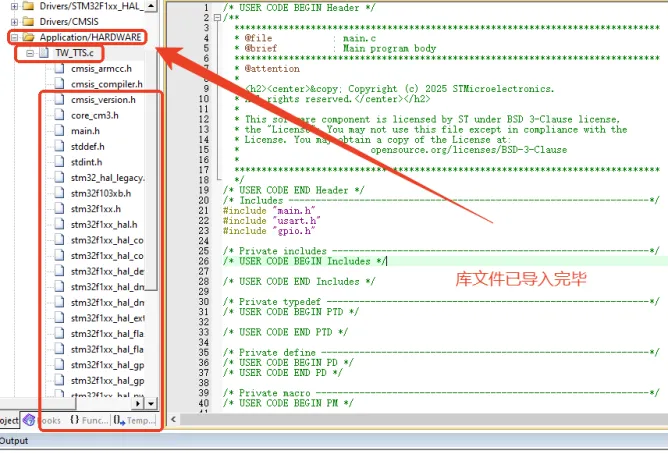
Task: Collapse the TW_TTS.c file node
Action: (x=29, y=53)
